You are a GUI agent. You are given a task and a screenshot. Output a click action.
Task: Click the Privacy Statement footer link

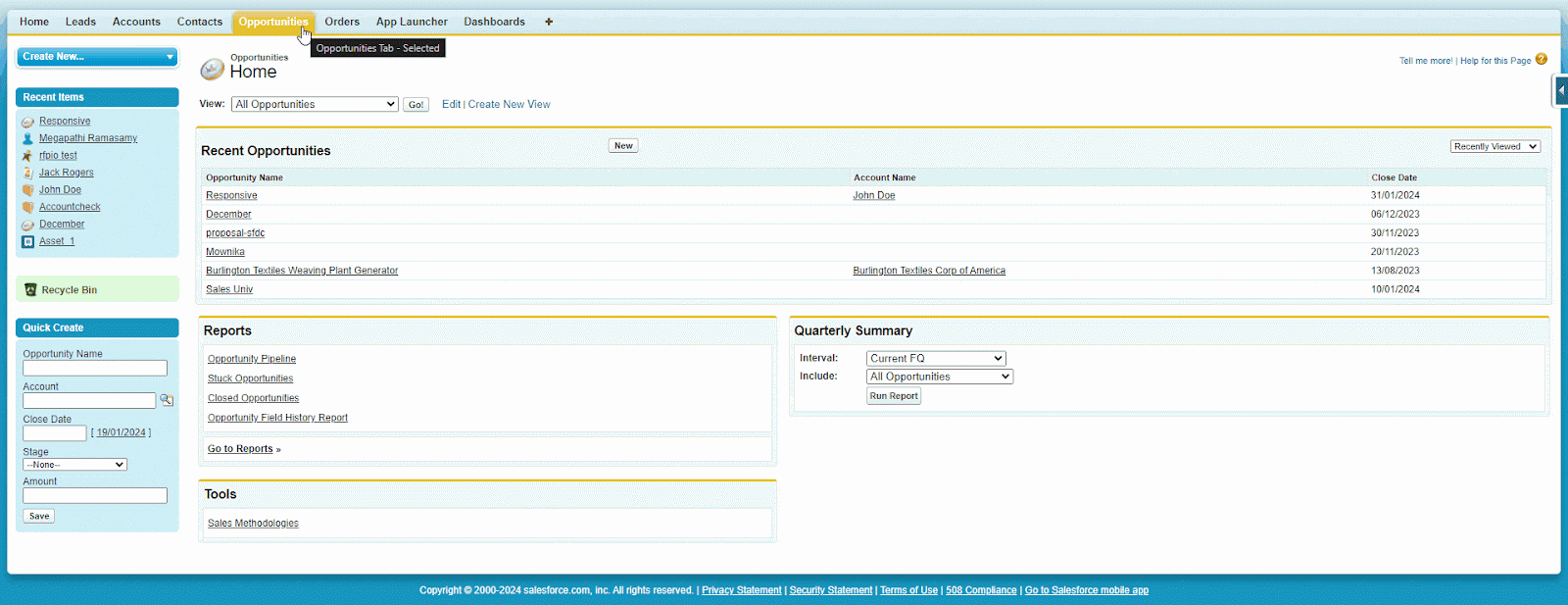click(x=742, y=590)
